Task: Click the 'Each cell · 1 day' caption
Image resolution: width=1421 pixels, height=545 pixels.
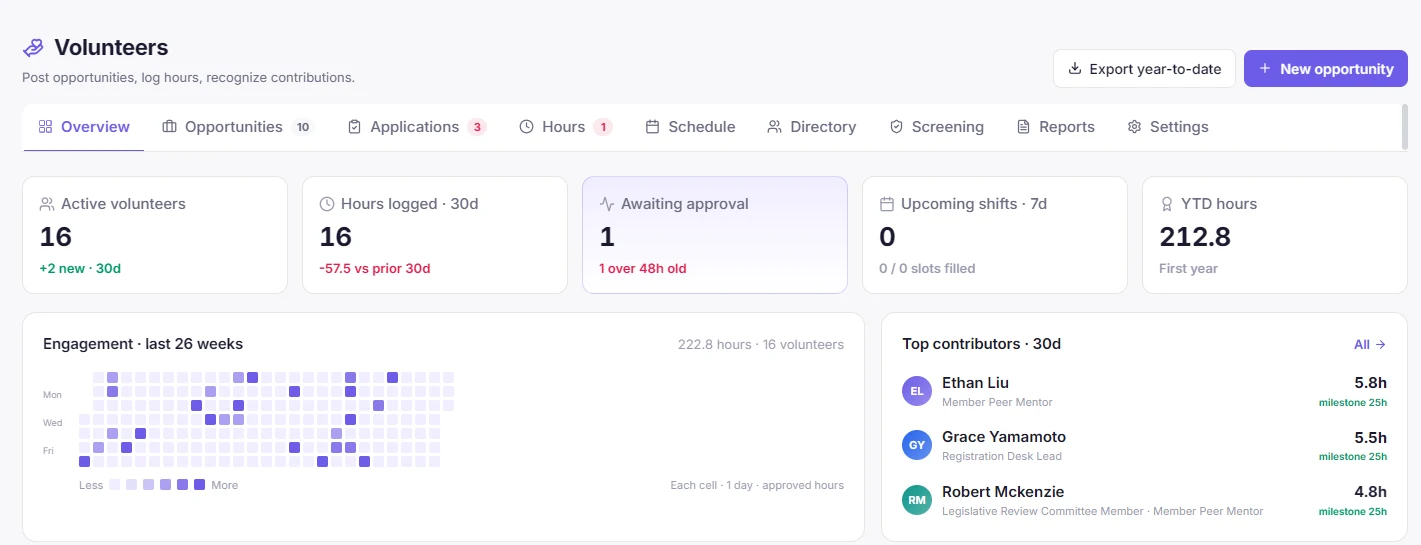Action: (x=757, y=485)
